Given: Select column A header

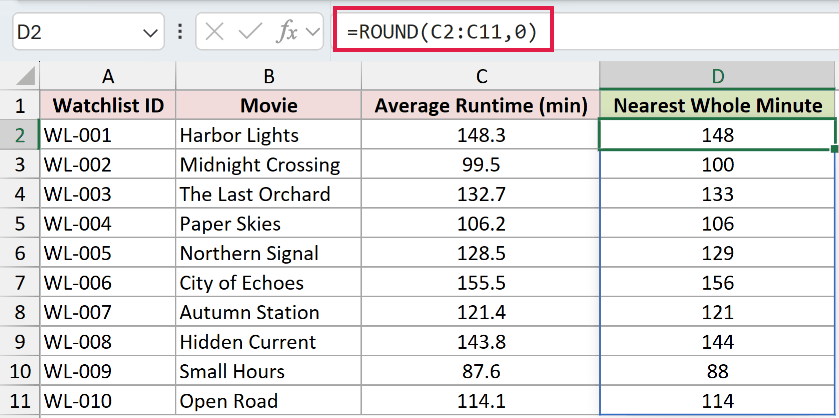Looking at the screenshot, I should click(x=108, y=77).
